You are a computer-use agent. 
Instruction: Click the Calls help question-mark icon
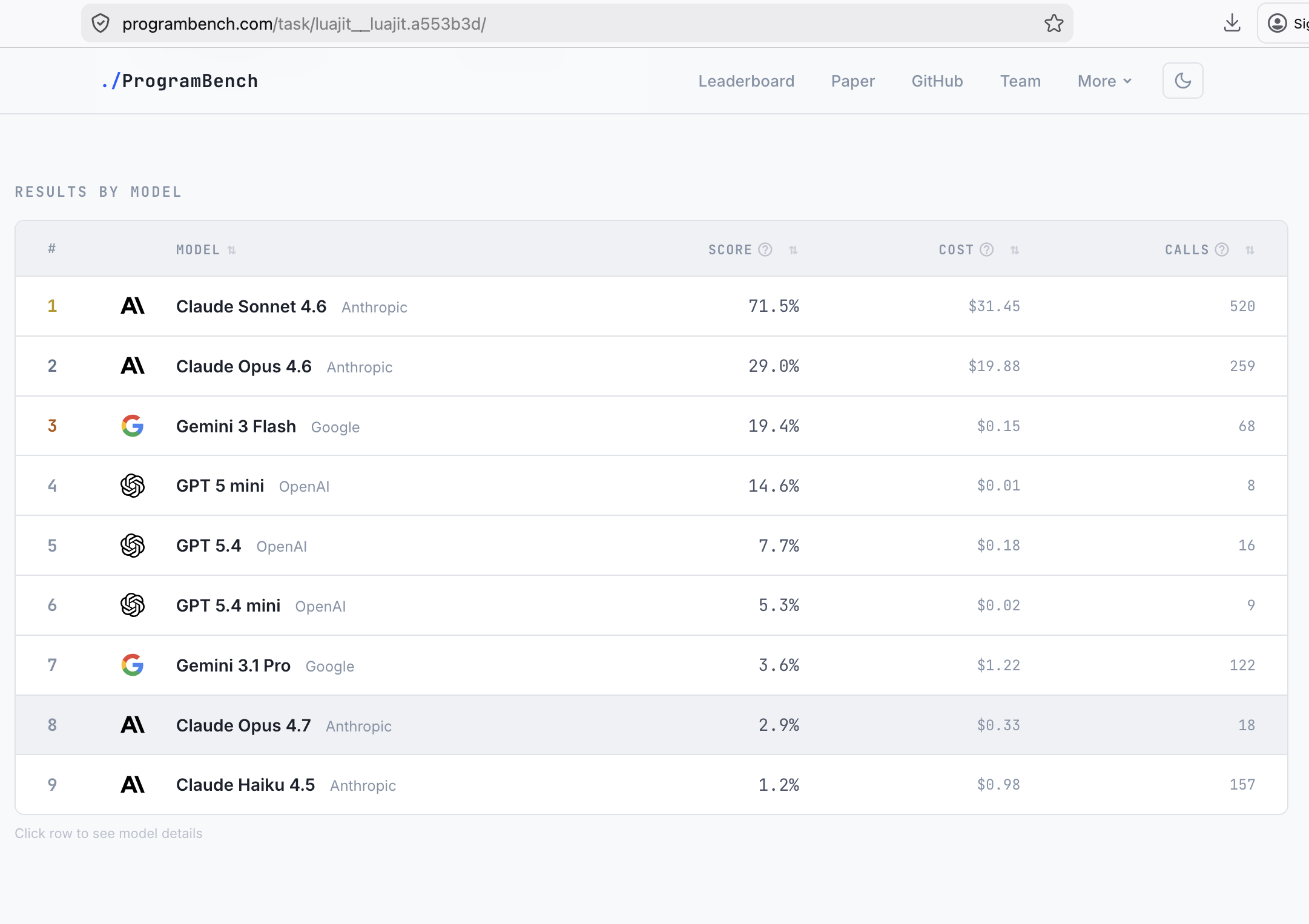(x=1222, y=249)
